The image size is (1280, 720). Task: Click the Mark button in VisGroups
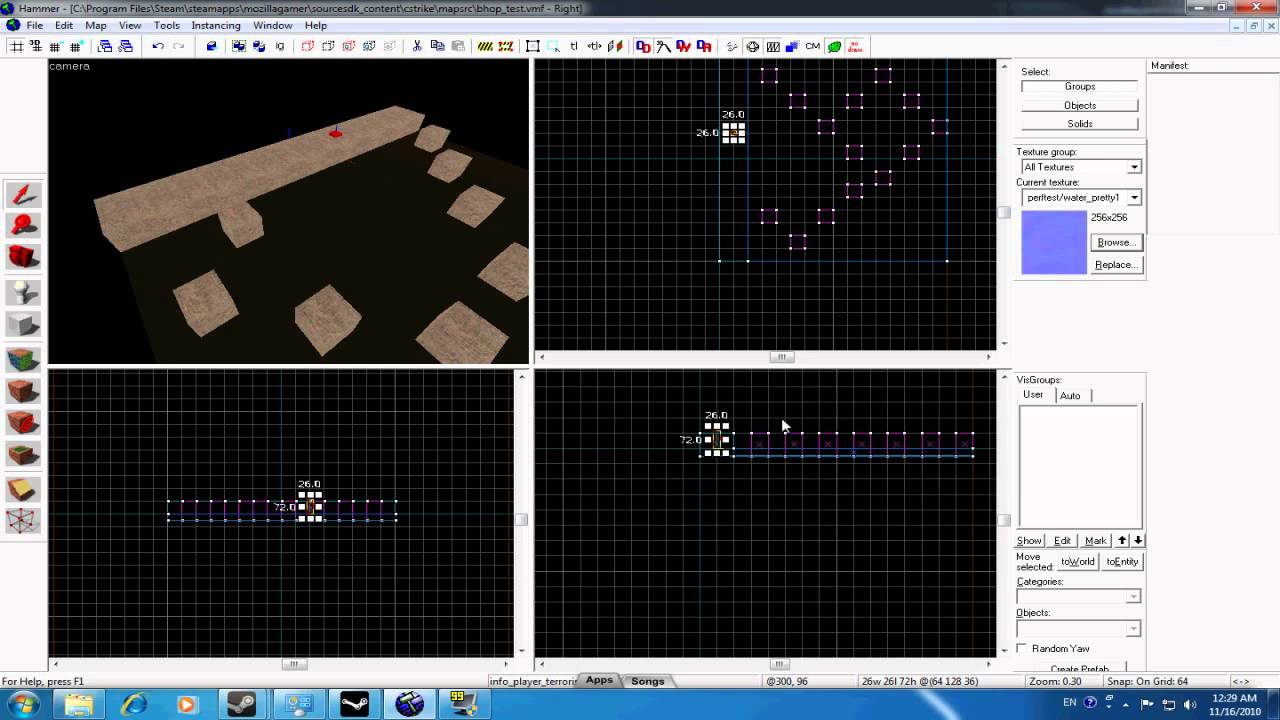click(x=1096, y=541)
